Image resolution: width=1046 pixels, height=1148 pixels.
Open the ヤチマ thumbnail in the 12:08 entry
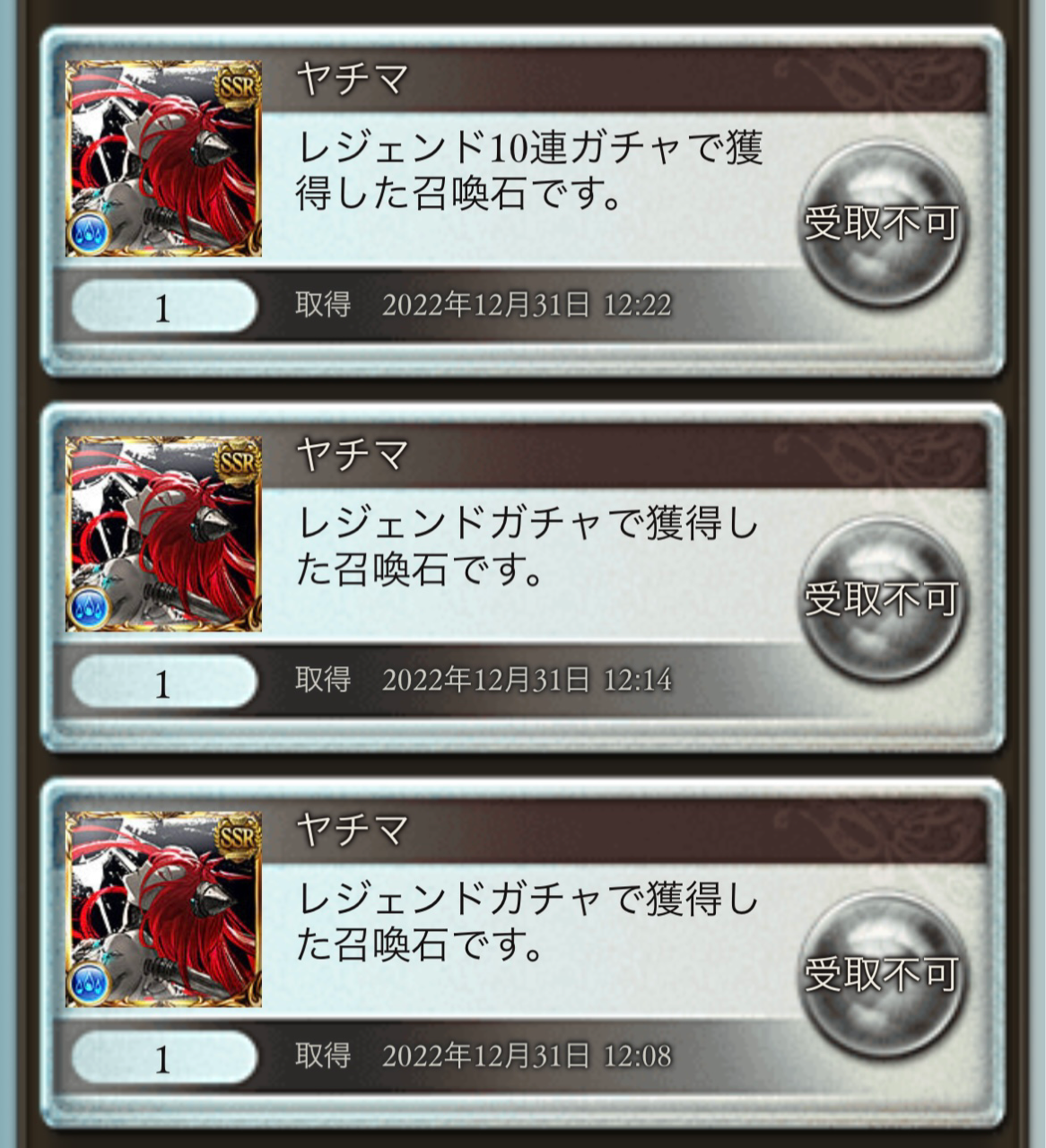163,909
